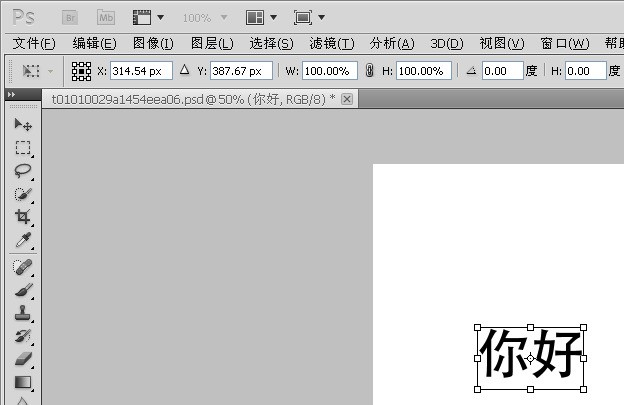Open the transform tool preset picker
Screen dimensions: 624x405
pyautogui.click(x=37, y=71)
